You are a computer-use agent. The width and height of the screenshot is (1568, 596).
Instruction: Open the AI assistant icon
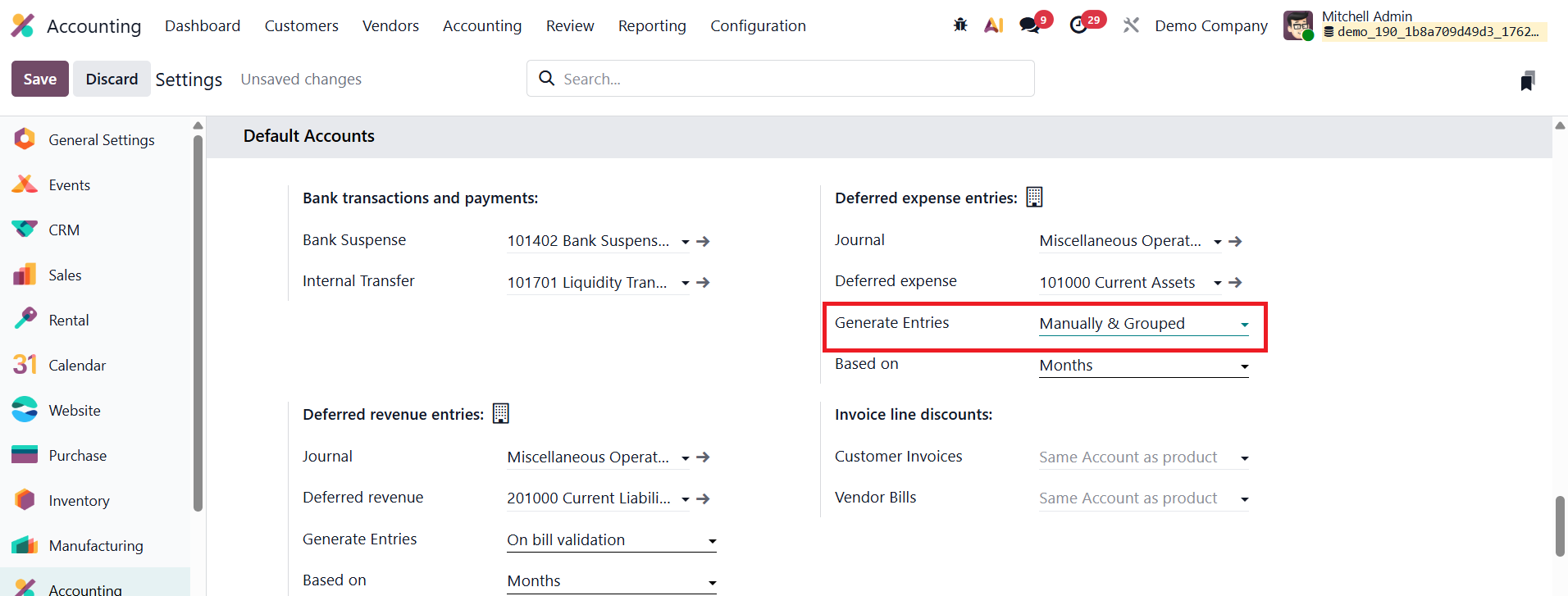(994, 25)
